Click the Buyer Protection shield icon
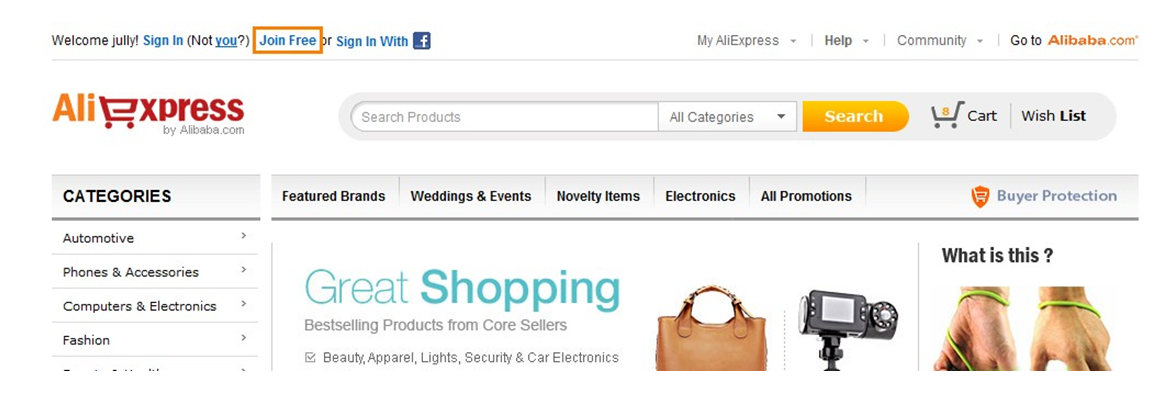This screenshot has width=1176, height=399. click(x=980, y=196)
